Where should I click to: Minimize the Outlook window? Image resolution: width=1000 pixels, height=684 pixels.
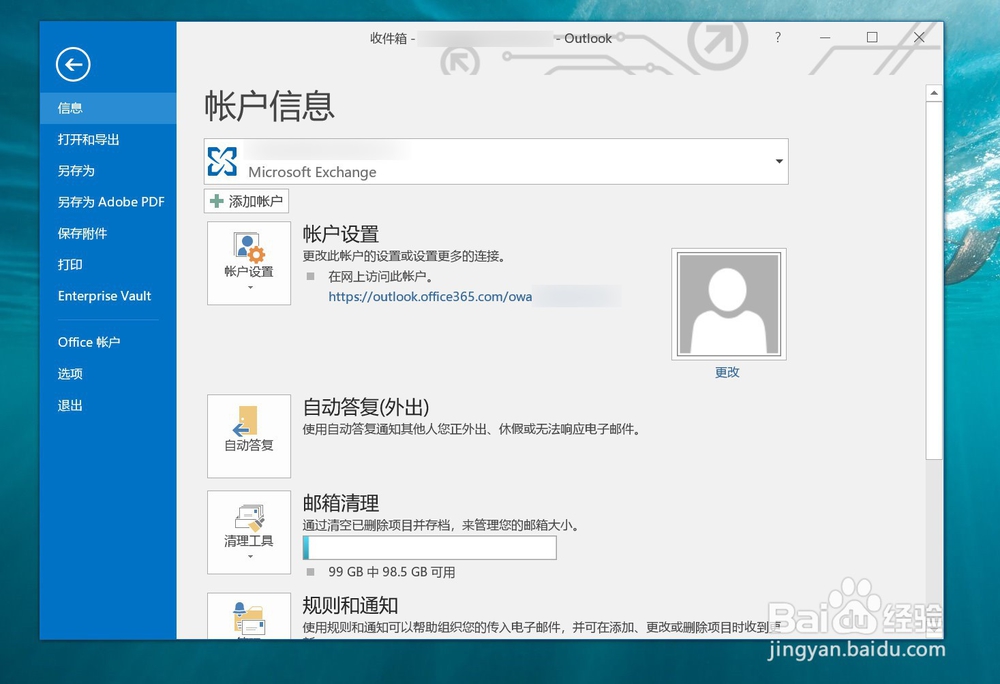click(x=825, y=38)
